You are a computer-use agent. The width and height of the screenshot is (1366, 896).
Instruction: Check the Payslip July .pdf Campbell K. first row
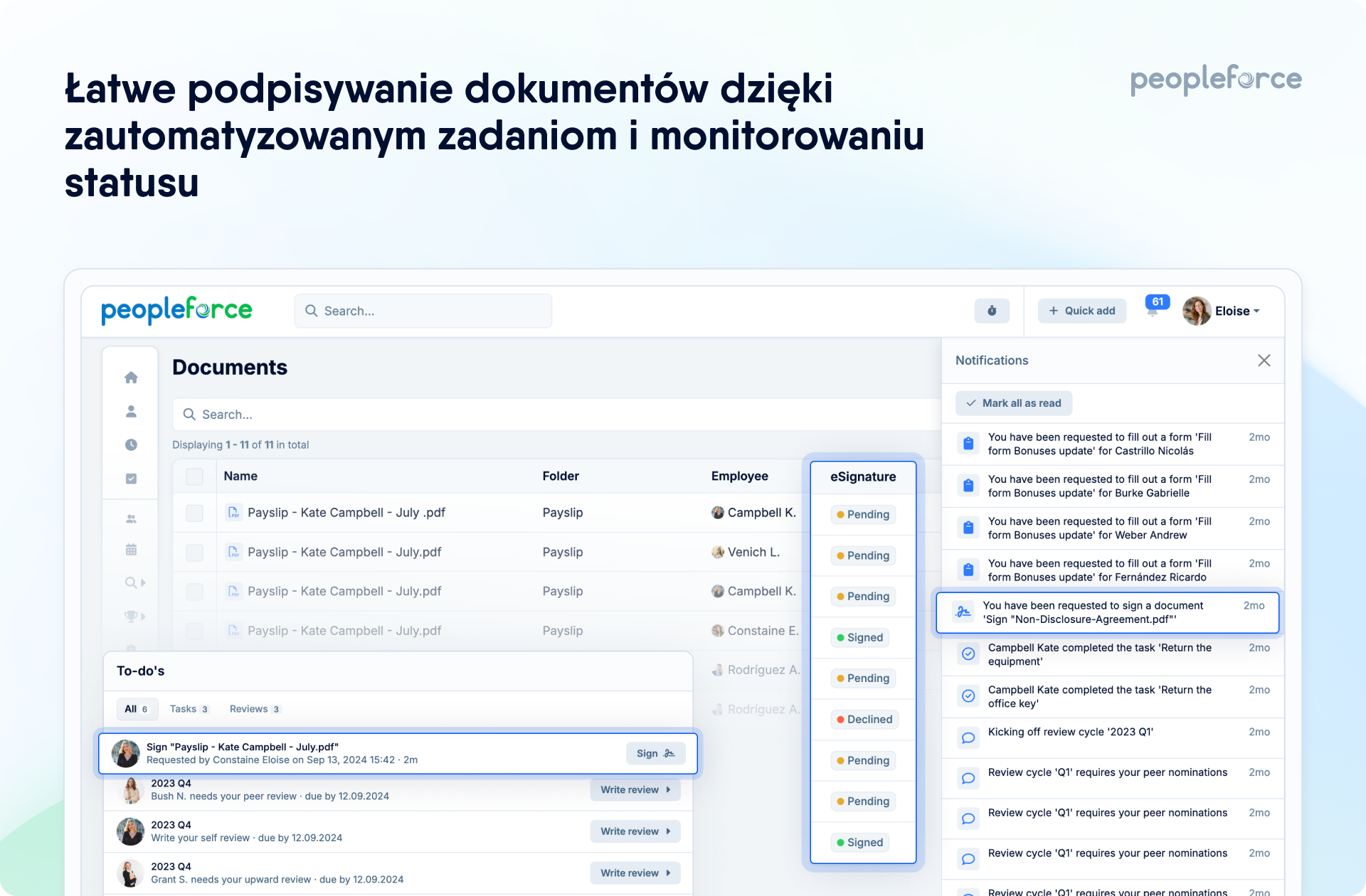(x=194, y=513)
